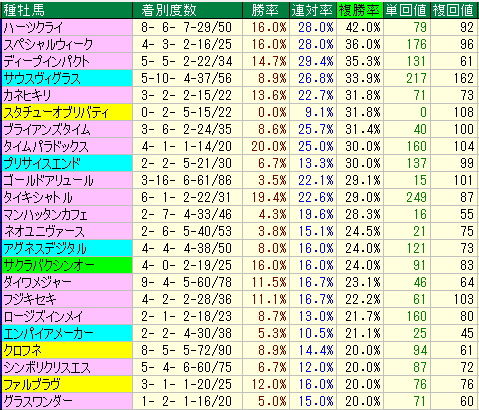The width and height of the screenshot is (479, 410).
Task: Click グラスワンダー quinella rate 15.0%
Action: tap(316, 401)
